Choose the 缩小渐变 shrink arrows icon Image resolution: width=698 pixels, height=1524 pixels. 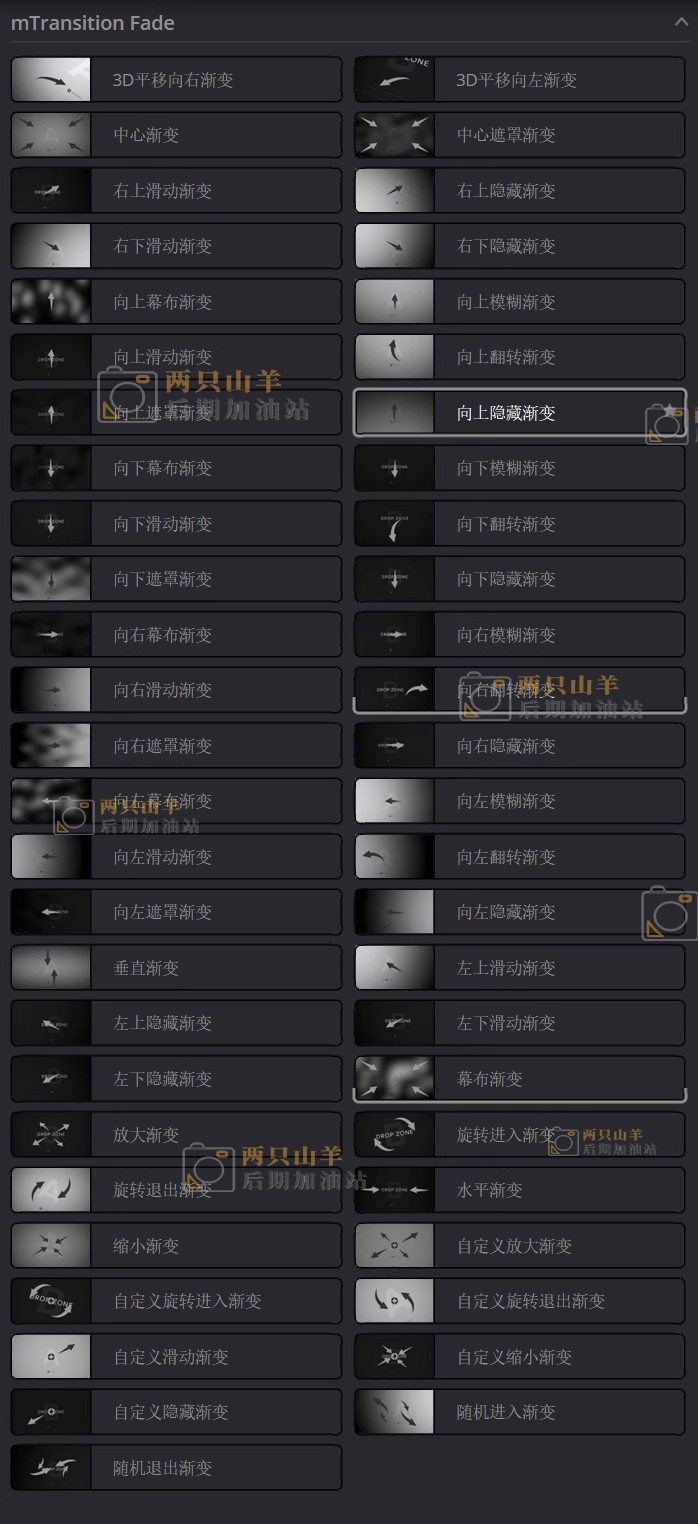[51, 1246]
